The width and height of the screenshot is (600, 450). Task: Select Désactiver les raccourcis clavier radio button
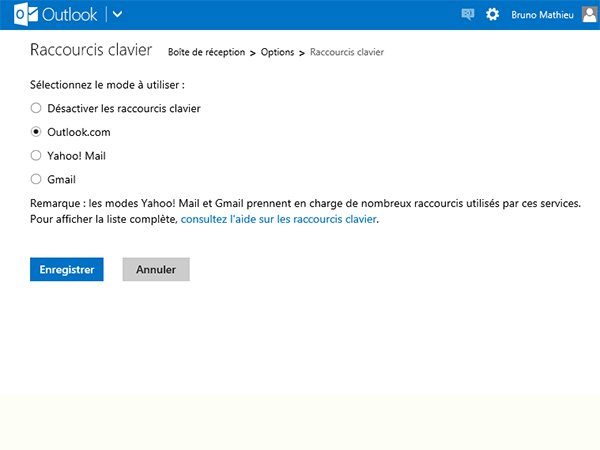pos(36,108)
